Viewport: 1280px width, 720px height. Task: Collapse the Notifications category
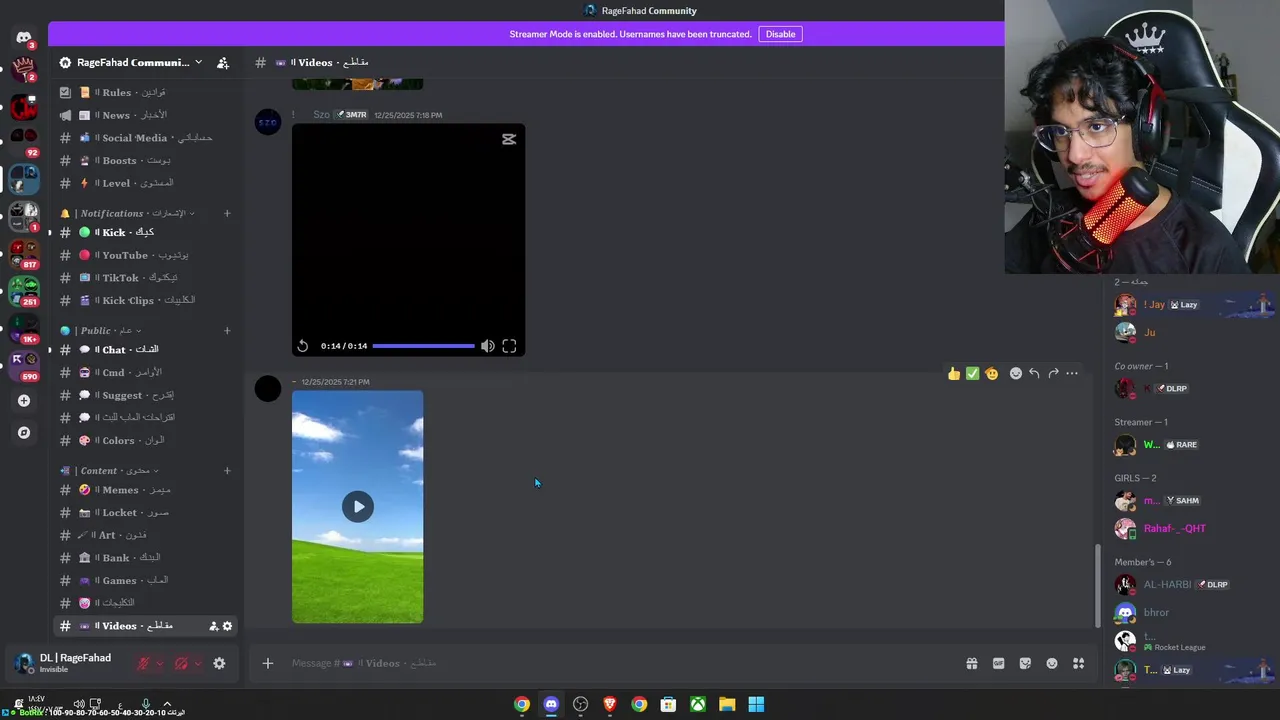tap(127, 213)
